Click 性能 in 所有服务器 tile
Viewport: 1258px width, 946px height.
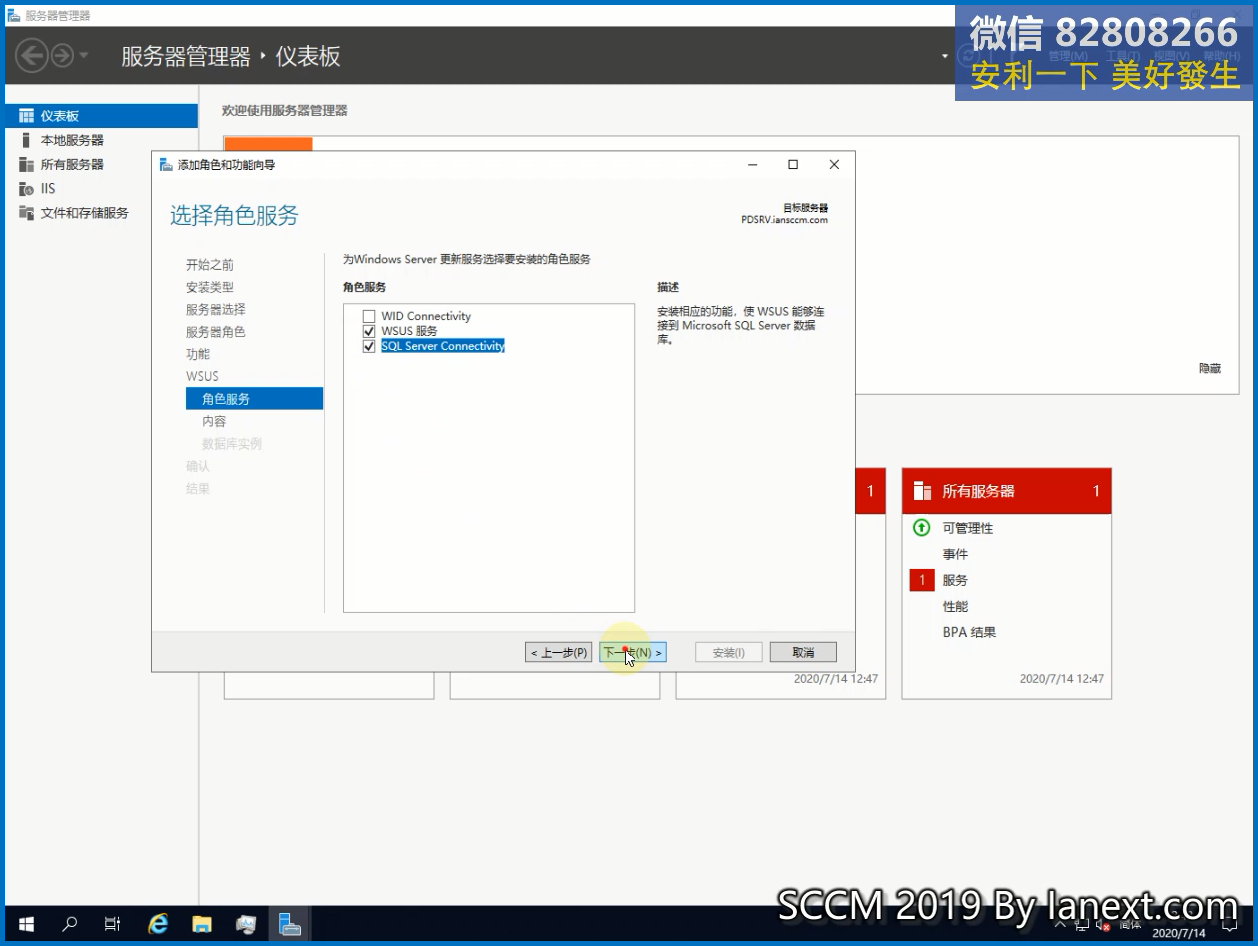(x=955, y=606)
